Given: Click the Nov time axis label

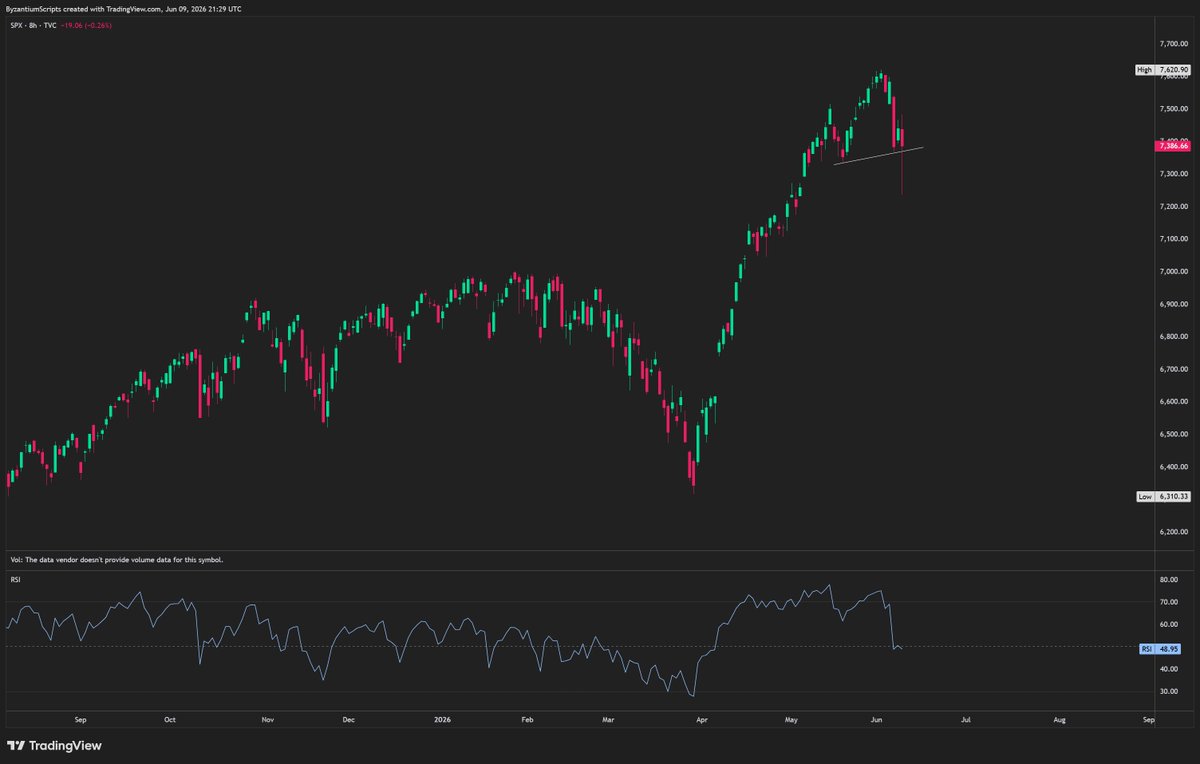Looking at the screenshot, I should (267, 719).
